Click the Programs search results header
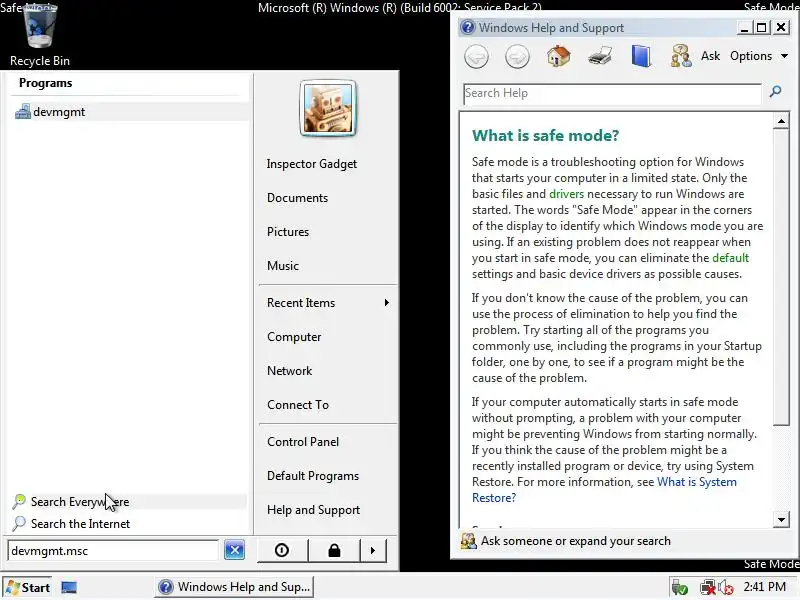800x600 pixels. [x=45, y=83]
